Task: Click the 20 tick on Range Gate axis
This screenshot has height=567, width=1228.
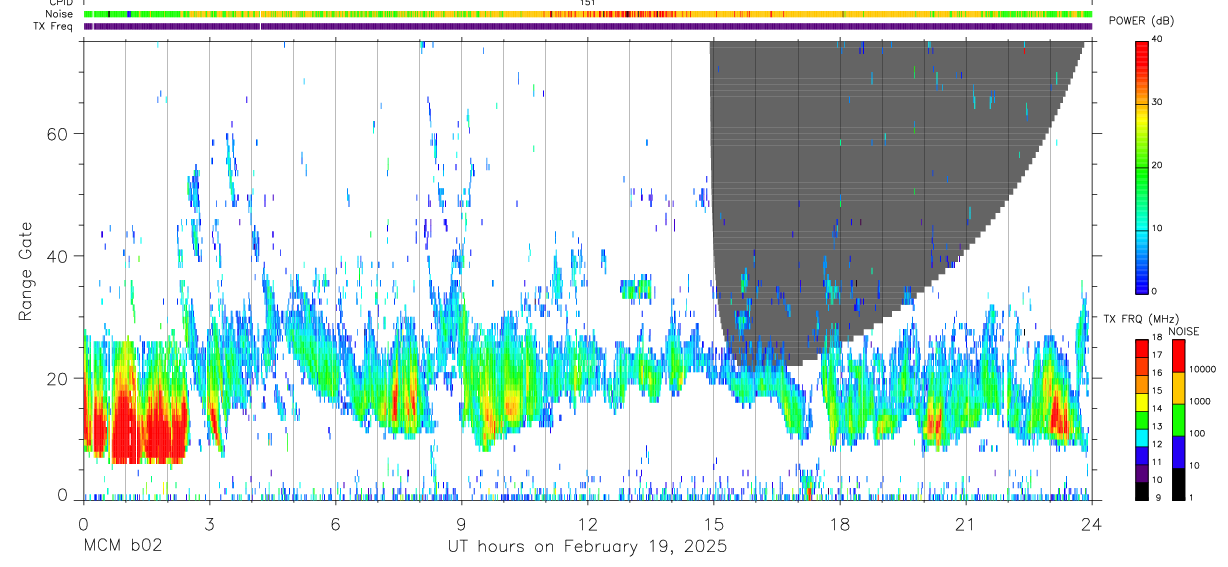Action: tap(59, 378)
